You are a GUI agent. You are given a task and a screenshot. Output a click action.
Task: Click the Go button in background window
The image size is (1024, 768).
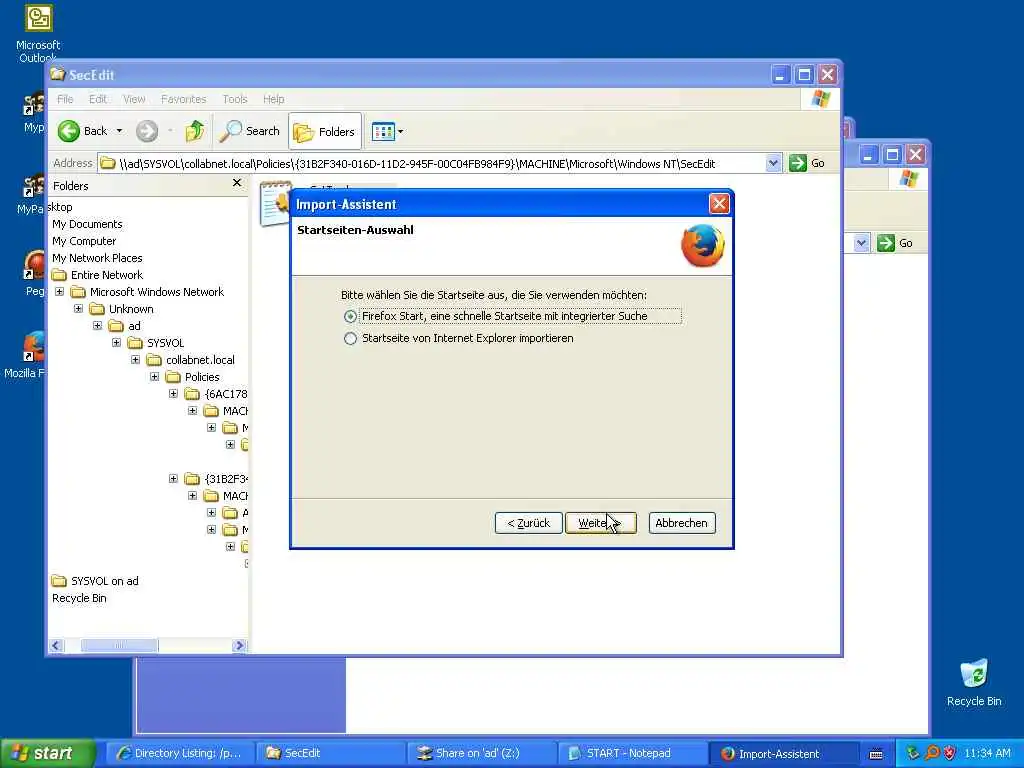click(x=895, y=243)
